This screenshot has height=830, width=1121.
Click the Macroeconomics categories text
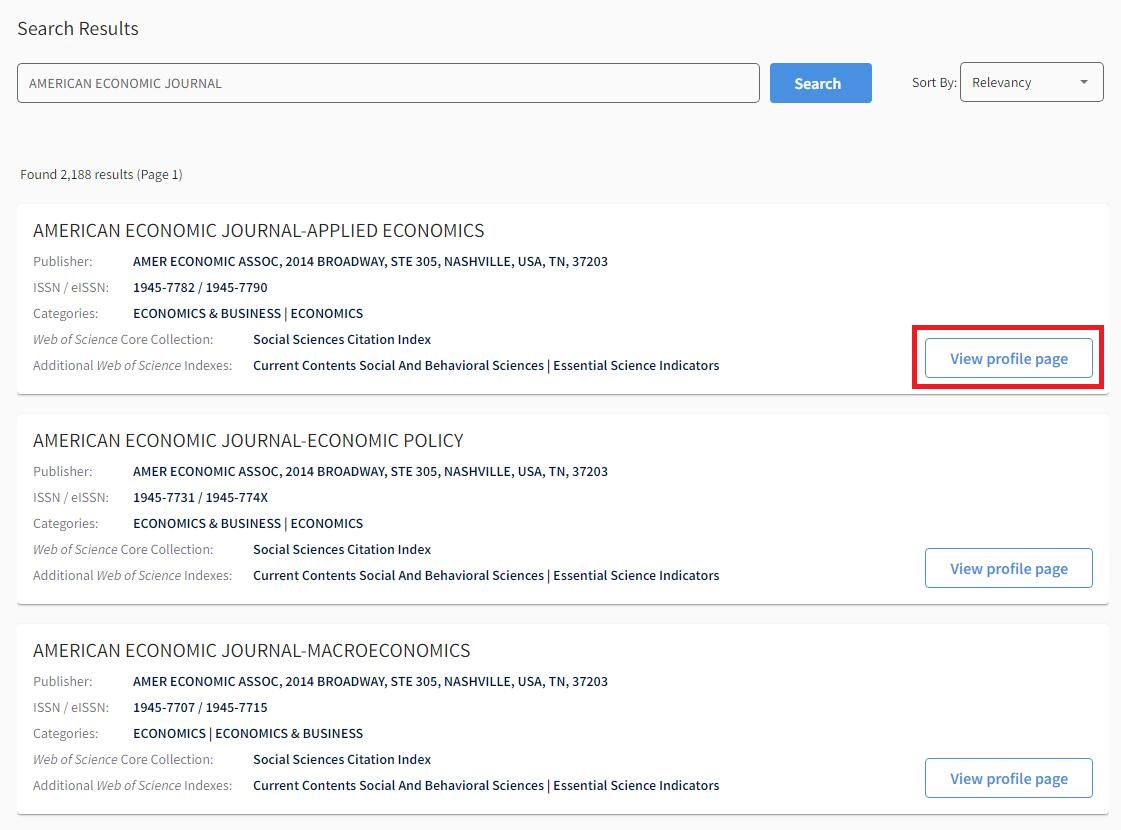click(248, 733)
